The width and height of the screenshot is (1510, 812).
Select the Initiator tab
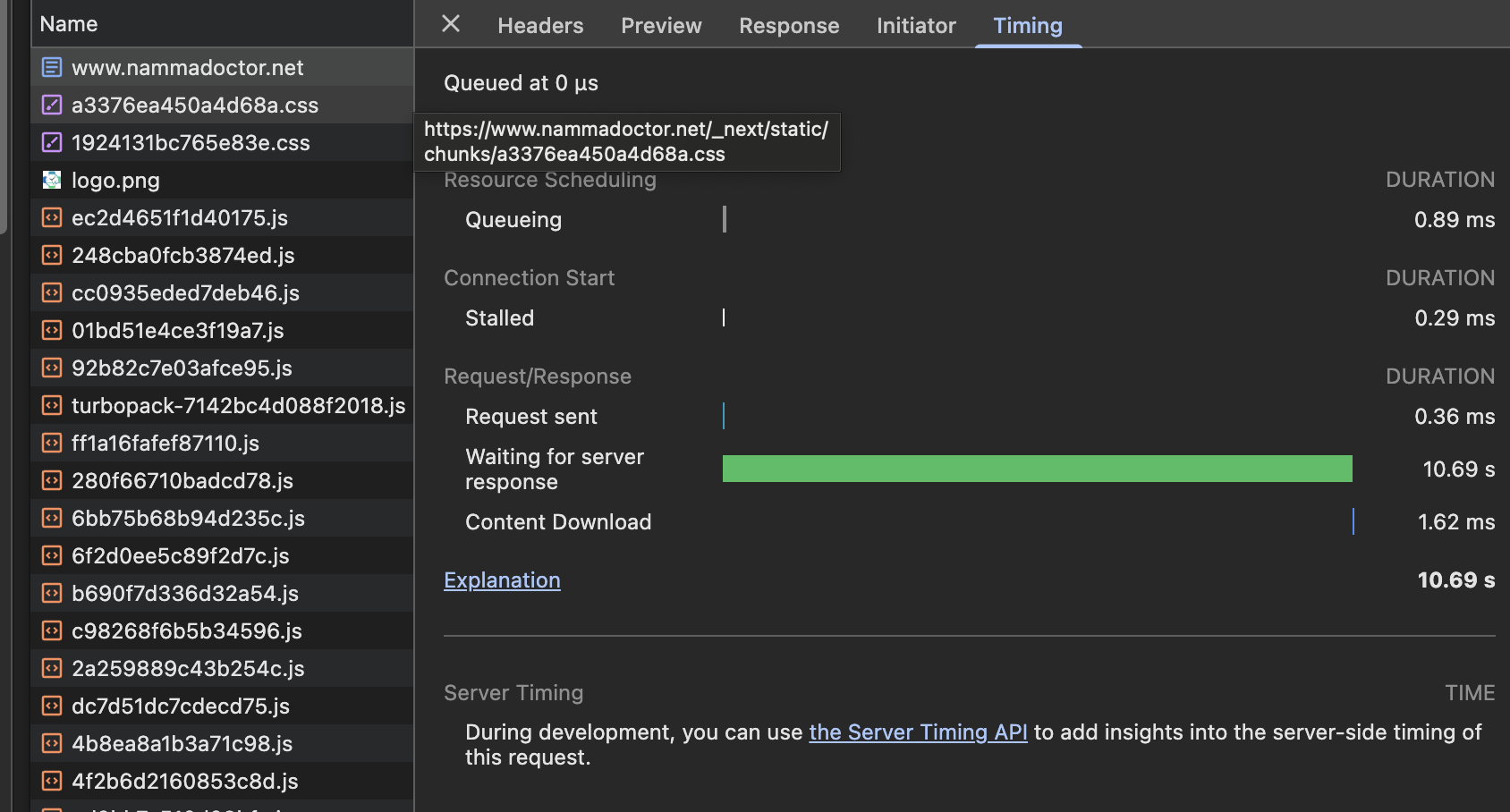pyautogui.click(x=916, y=26)
